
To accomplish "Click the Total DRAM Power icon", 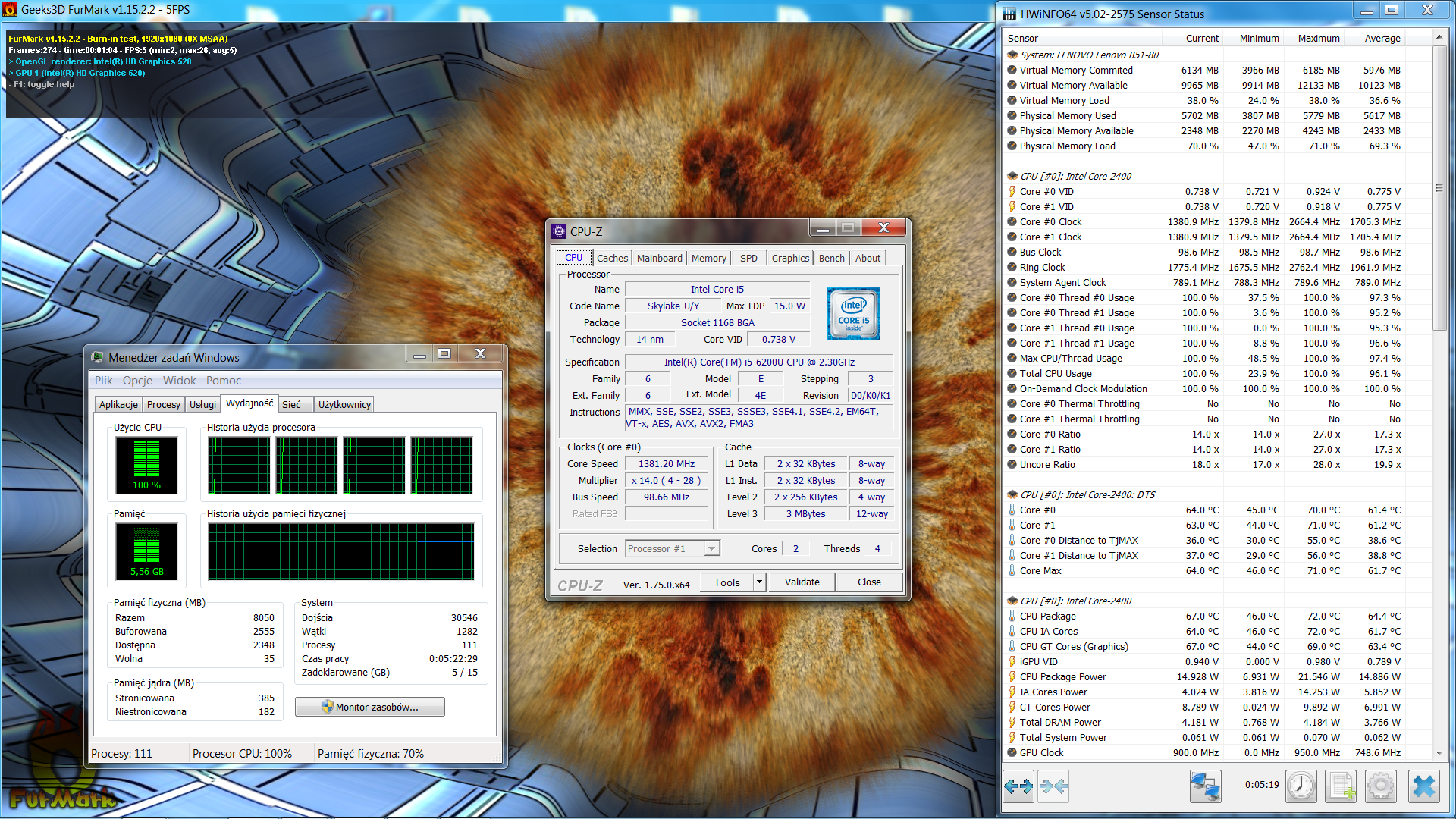I will tap(1012, 722).
